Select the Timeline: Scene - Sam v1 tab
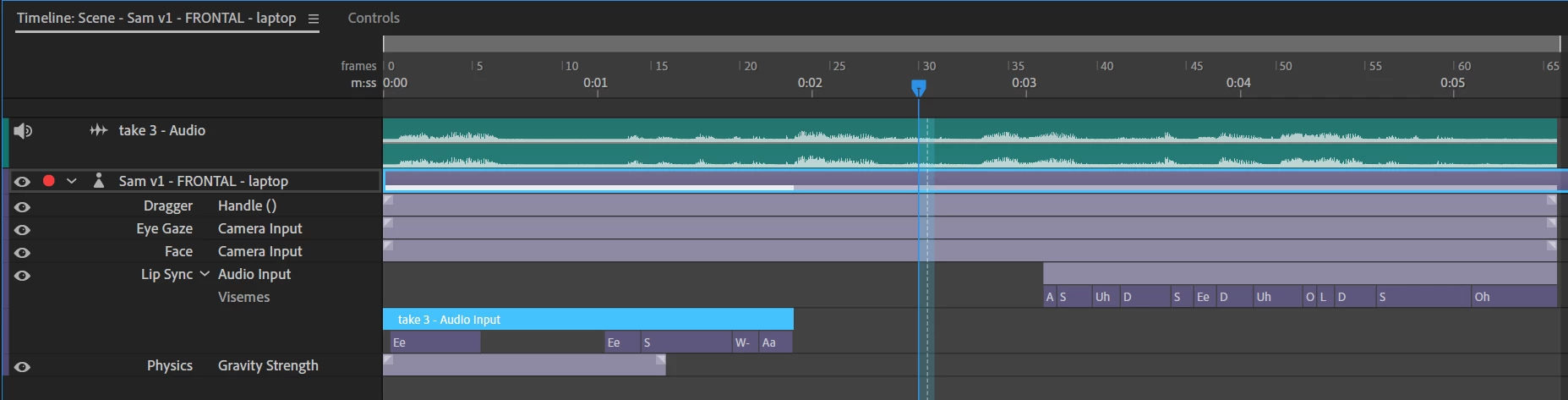The image size is (1568, 400). (x=156, y=18)
